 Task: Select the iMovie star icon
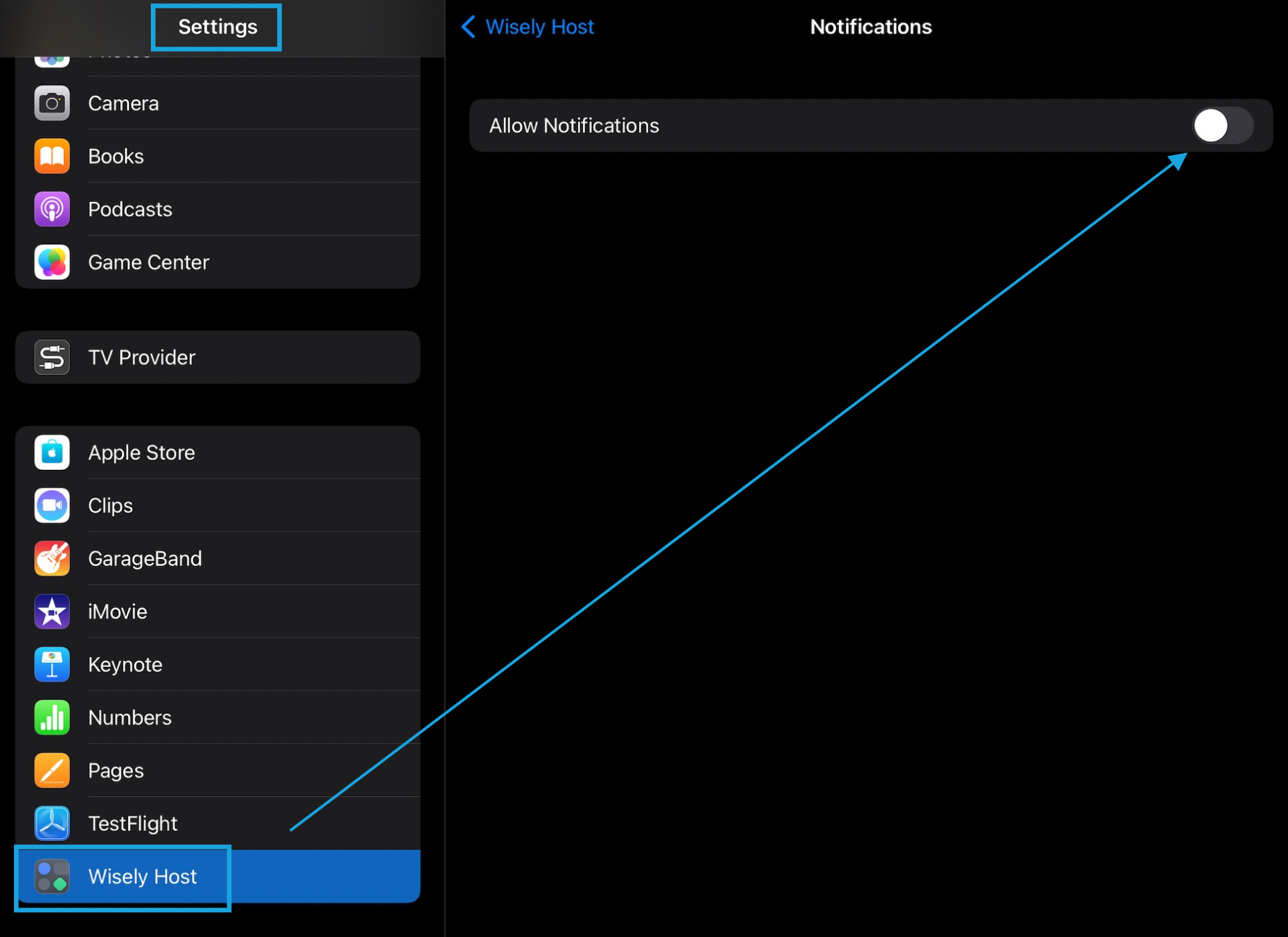click(52, 612)
